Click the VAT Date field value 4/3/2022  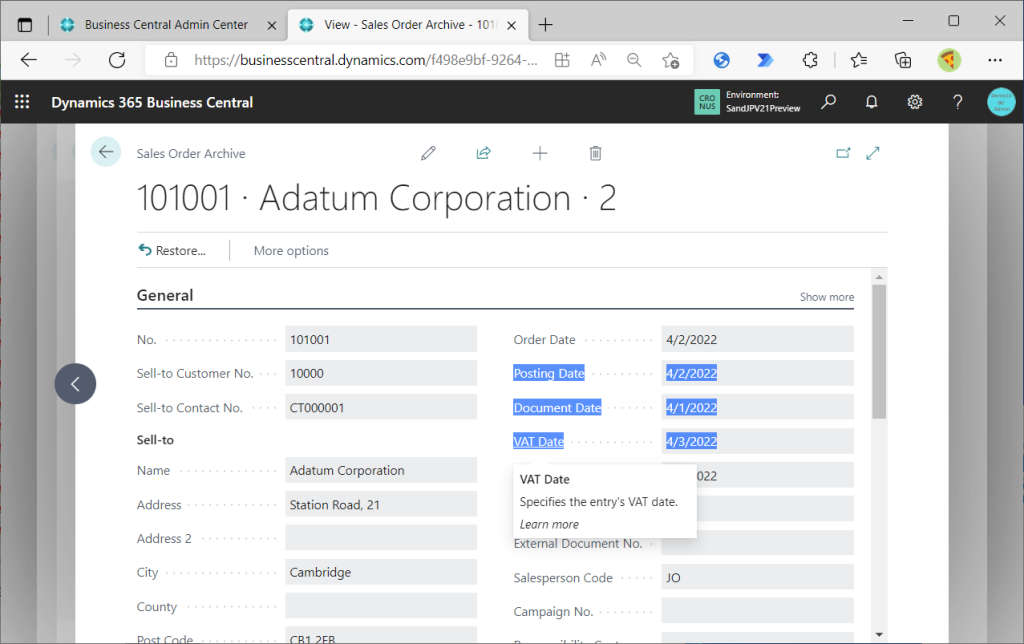(x=758, y=442)
